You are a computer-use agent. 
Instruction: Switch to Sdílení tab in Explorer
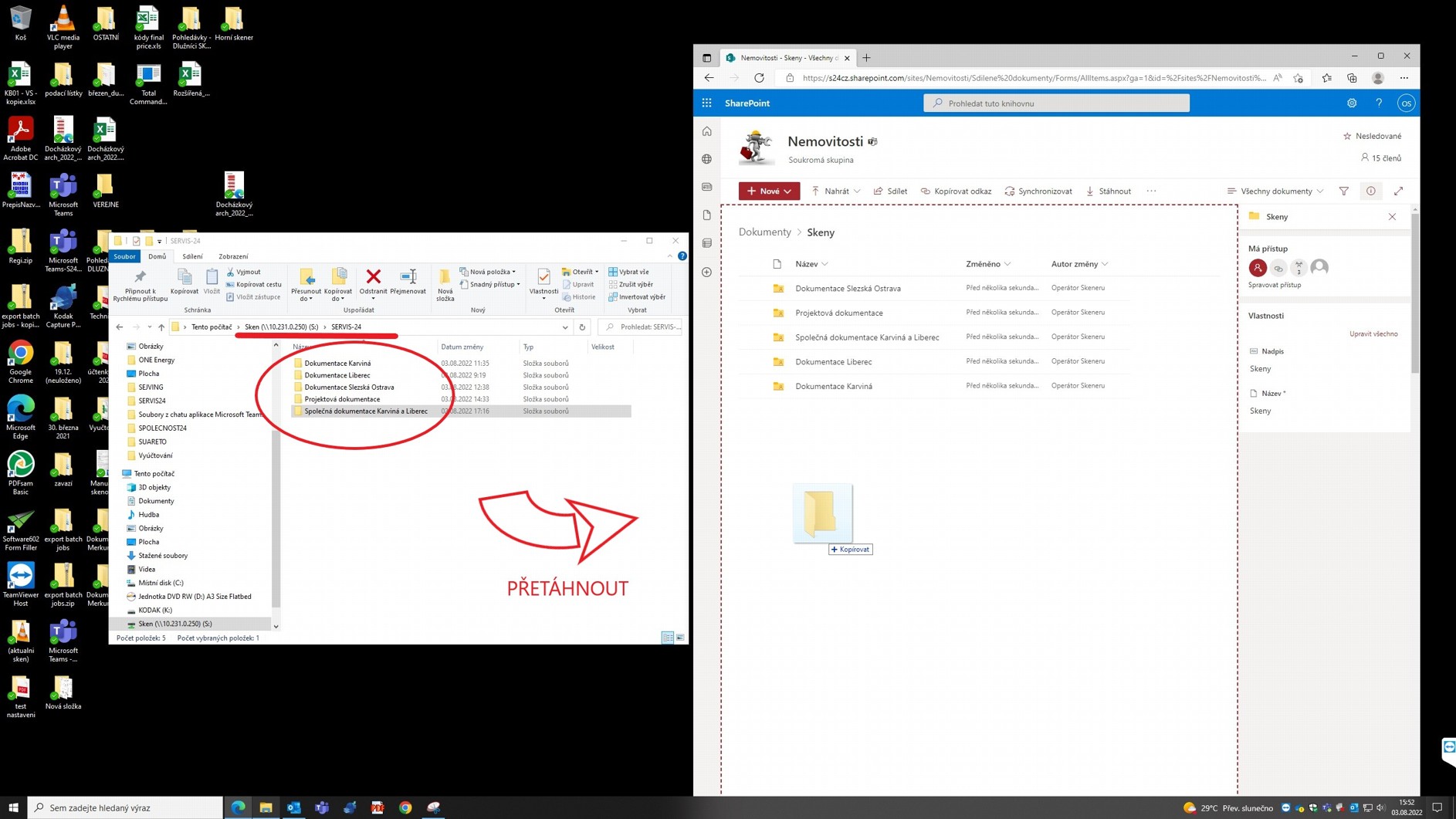click(192, 256)
